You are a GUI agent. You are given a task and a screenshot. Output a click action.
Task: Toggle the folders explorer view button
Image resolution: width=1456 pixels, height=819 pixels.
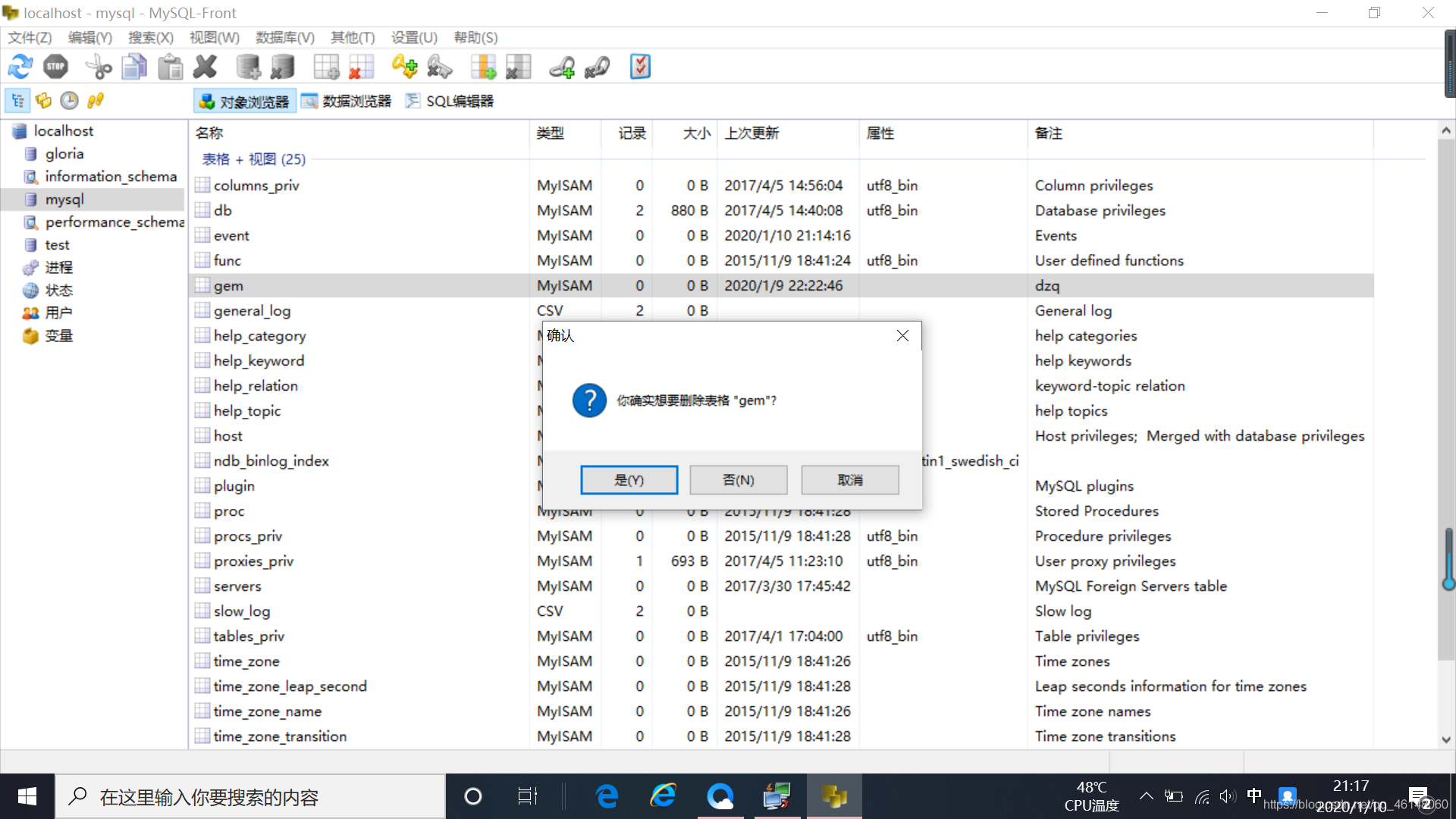click(x=43, y=100)
